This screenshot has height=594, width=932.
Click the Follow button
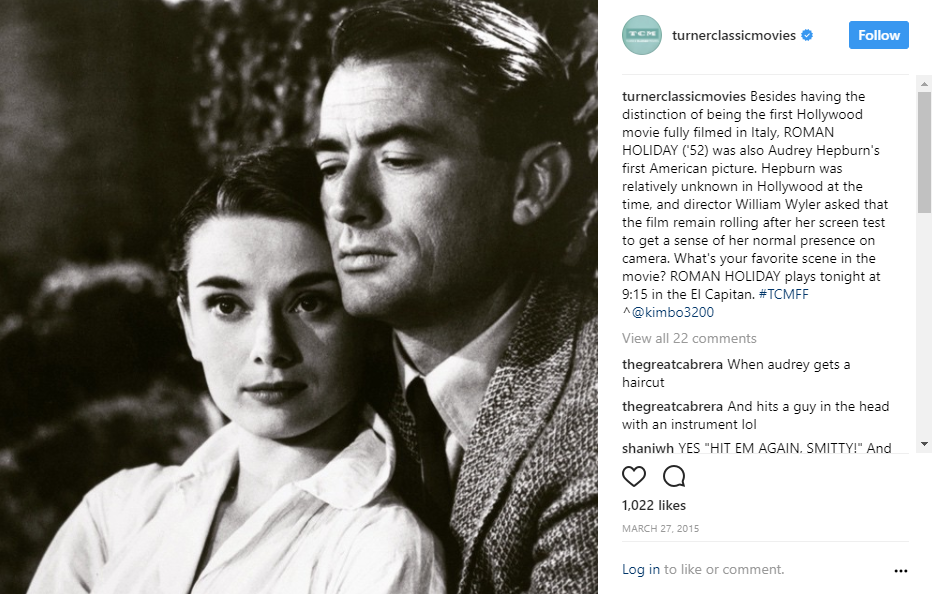(x=879, y=35)
